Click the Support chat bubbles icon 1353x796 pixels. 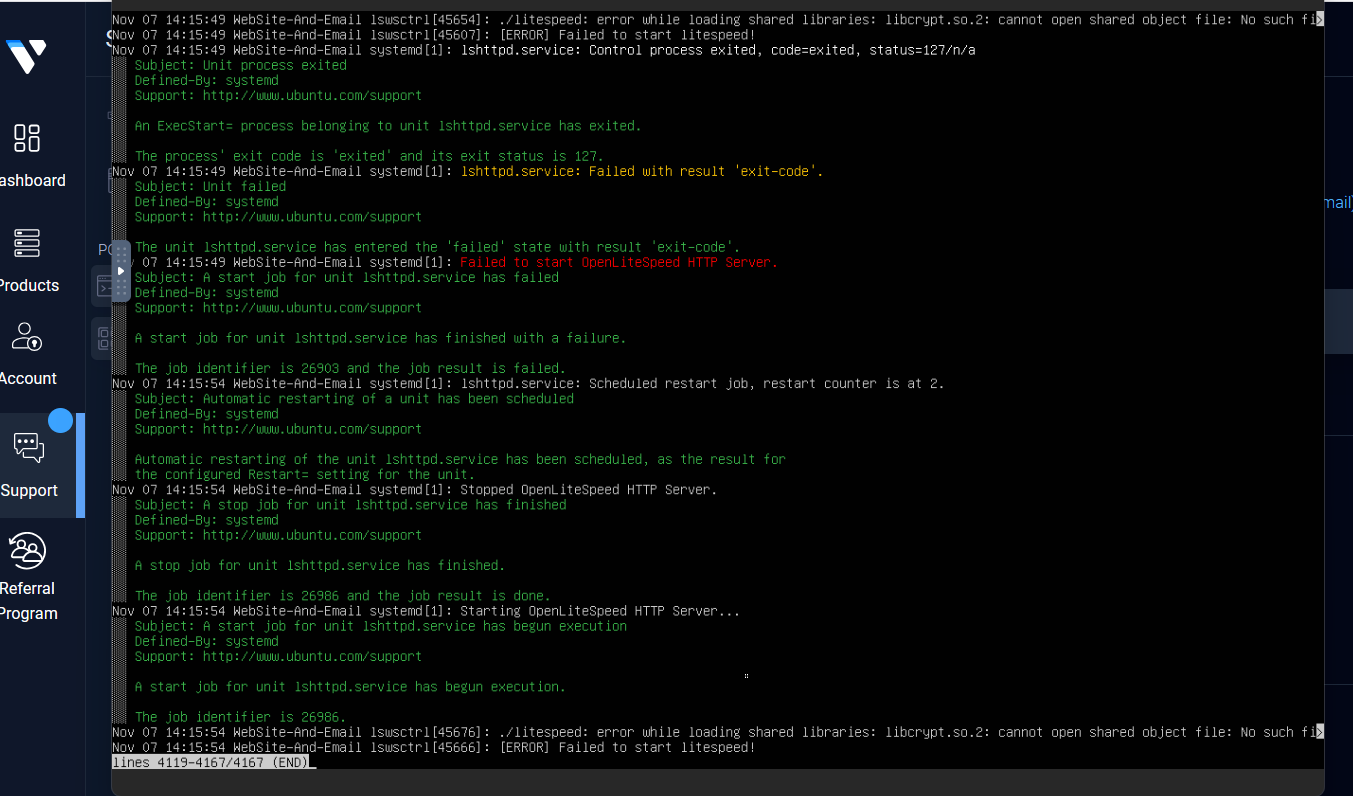[x=29, y=447]
